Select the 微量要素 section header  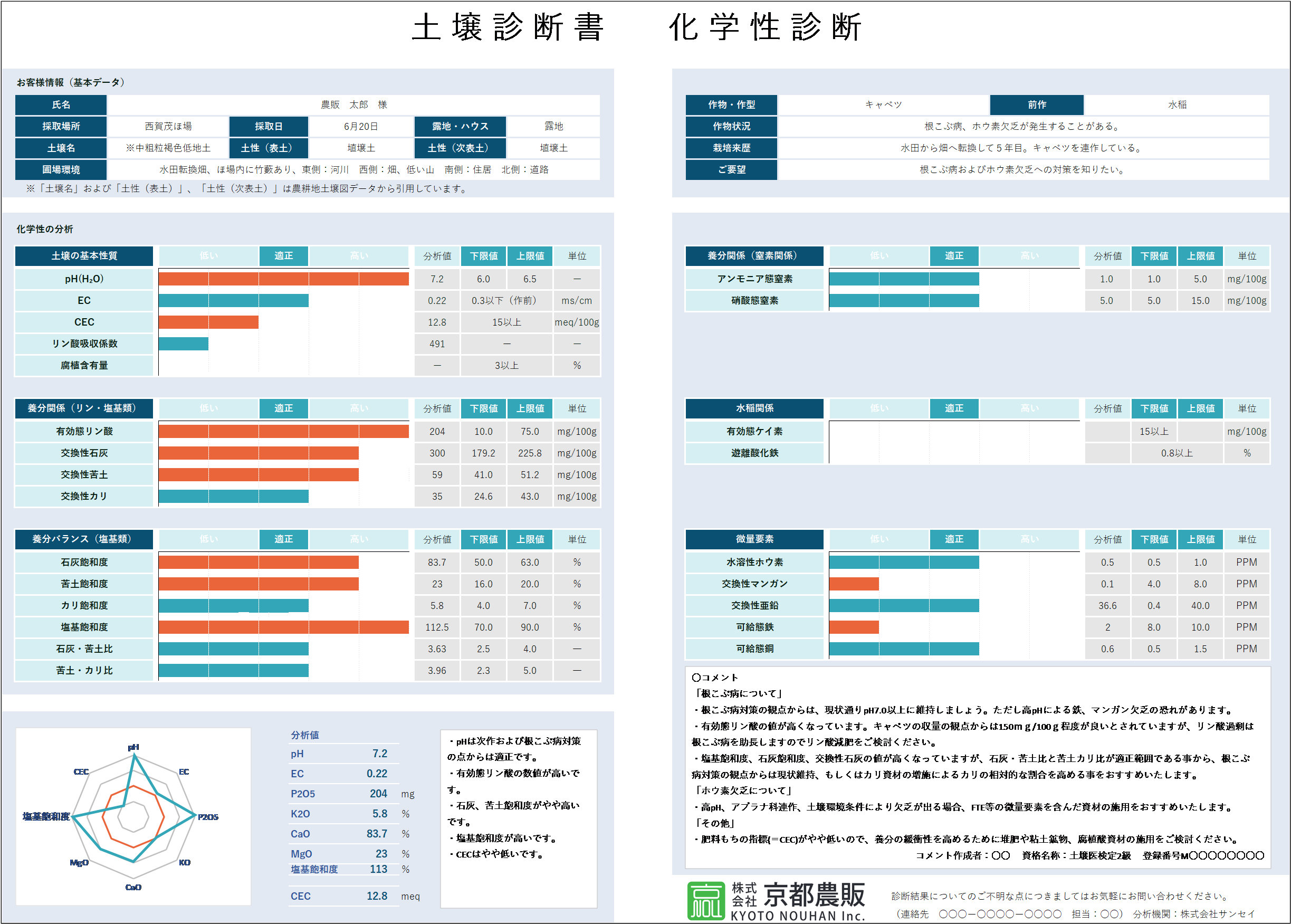coord(754,539)
